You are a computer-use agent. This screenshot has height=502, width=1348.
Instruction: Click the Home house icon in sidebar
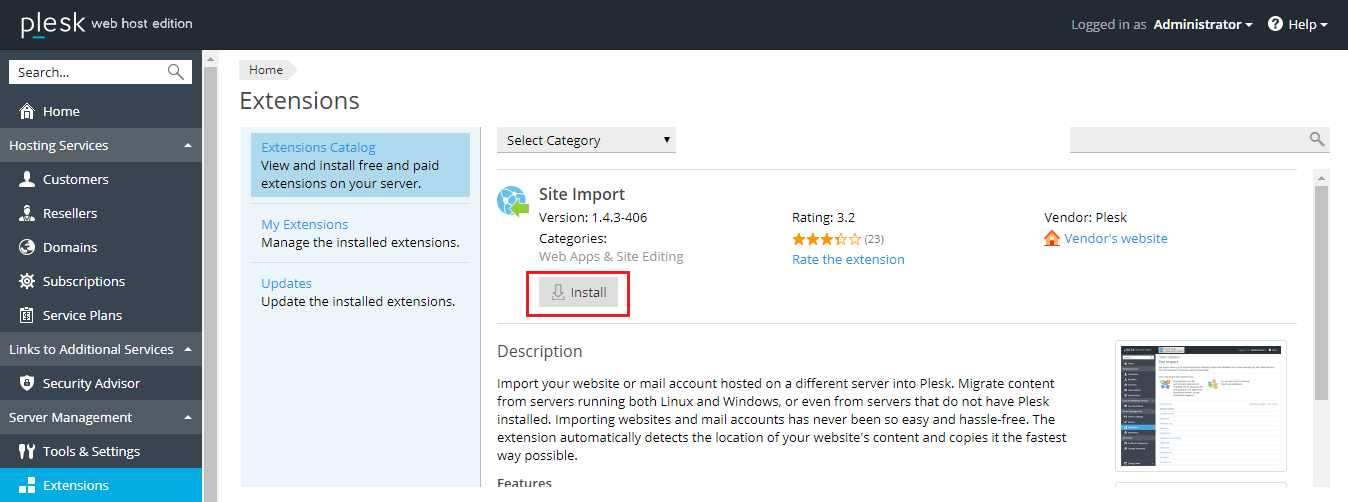(27, 111)
